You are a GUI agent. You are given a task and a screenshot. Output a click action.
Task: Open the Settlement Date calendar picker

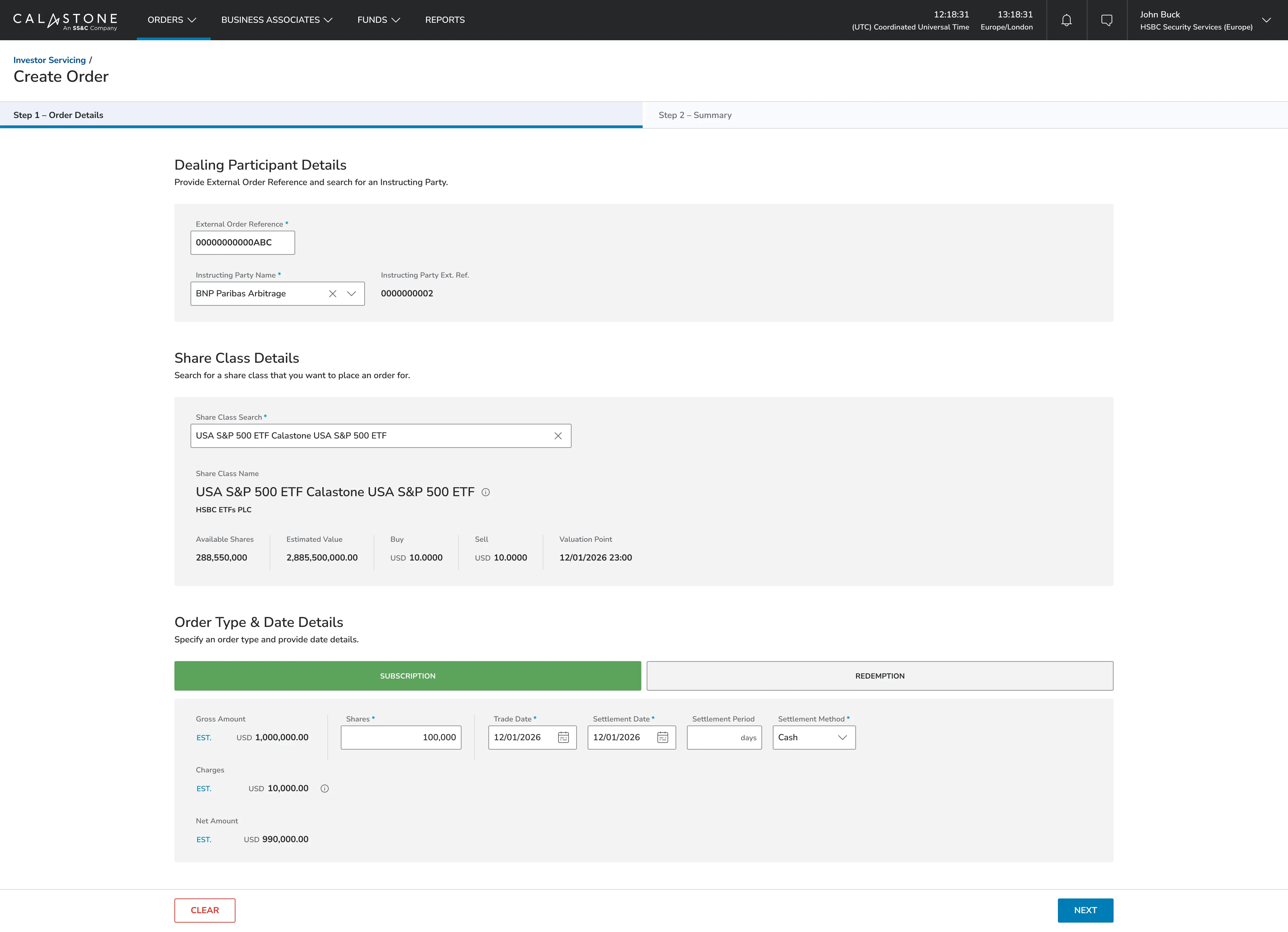[x=663, y=737]
